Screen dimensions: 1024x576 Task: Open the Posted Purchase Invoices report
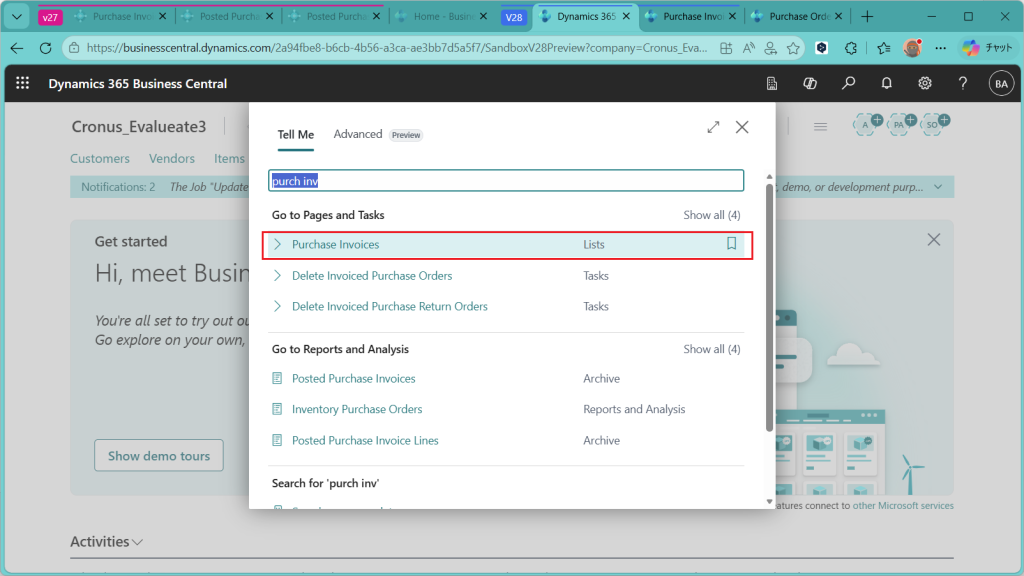tap(353, 378)
